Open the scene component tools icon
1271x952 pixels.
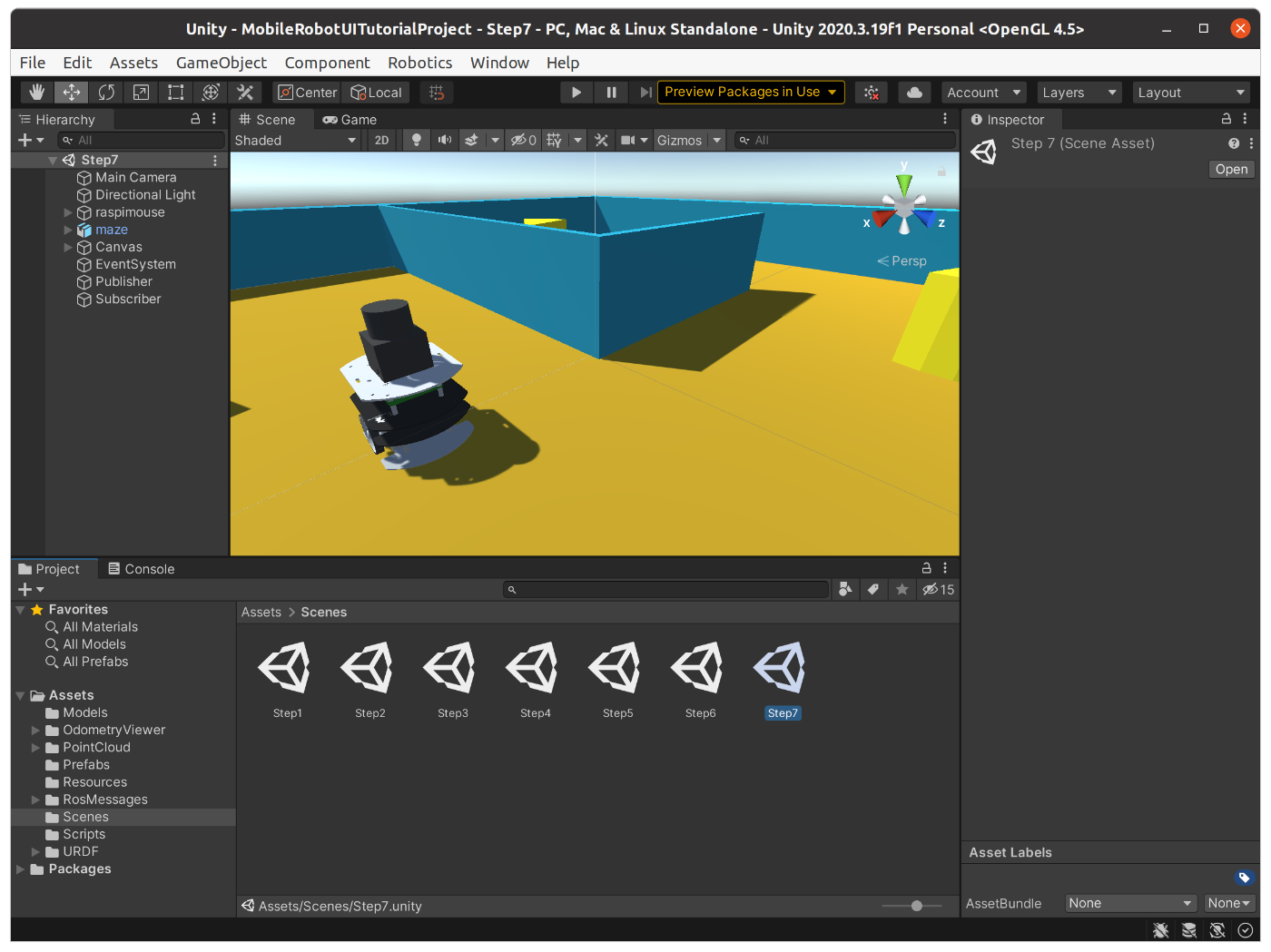(601, 141)
